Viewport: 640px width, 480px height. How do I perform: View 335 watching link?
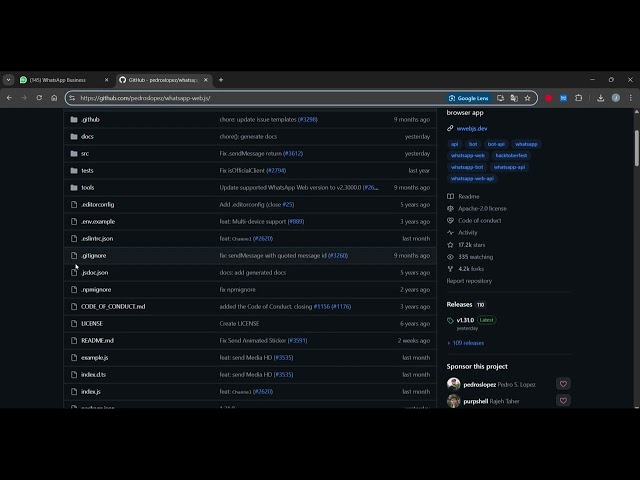pyautogui.click(x=476, y=257)
